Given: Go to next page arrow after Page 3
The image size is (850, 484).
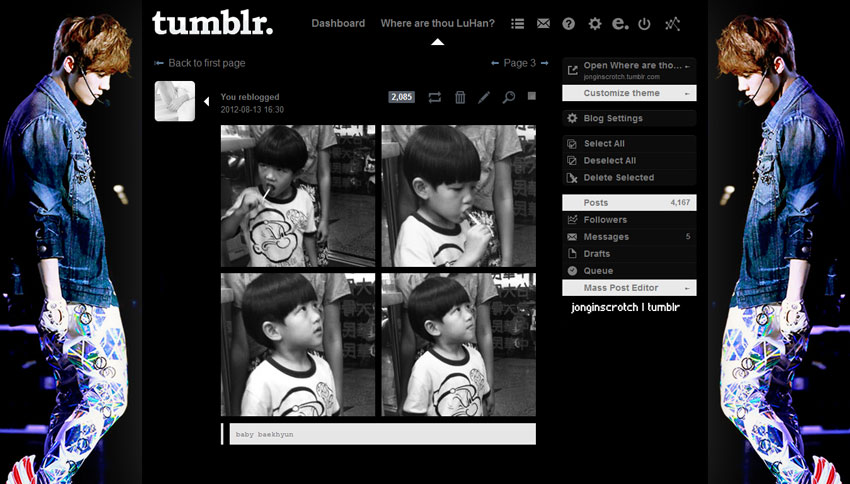Looking at the screenshot, I should (x=544, y=63).
